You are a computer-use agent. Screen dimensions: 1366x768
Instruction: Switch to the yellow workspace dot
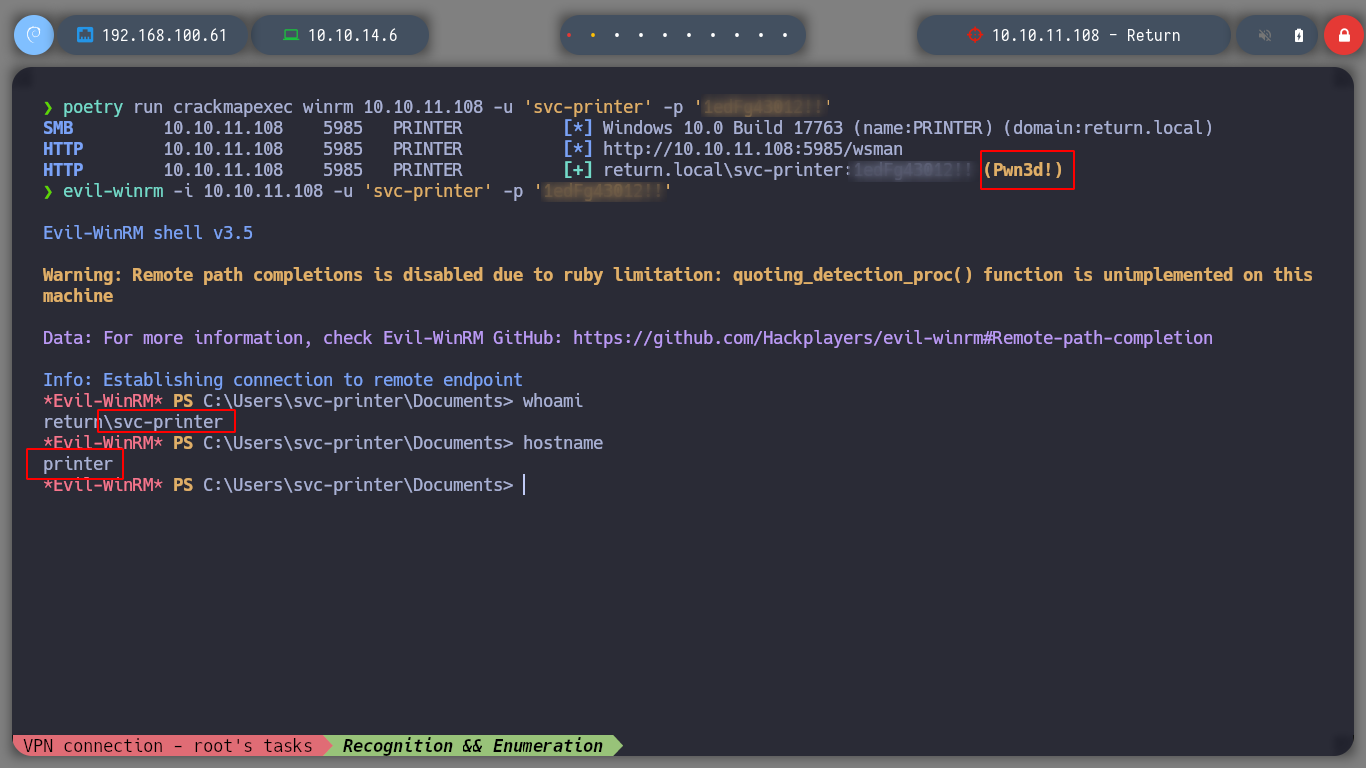click(593, 35)
